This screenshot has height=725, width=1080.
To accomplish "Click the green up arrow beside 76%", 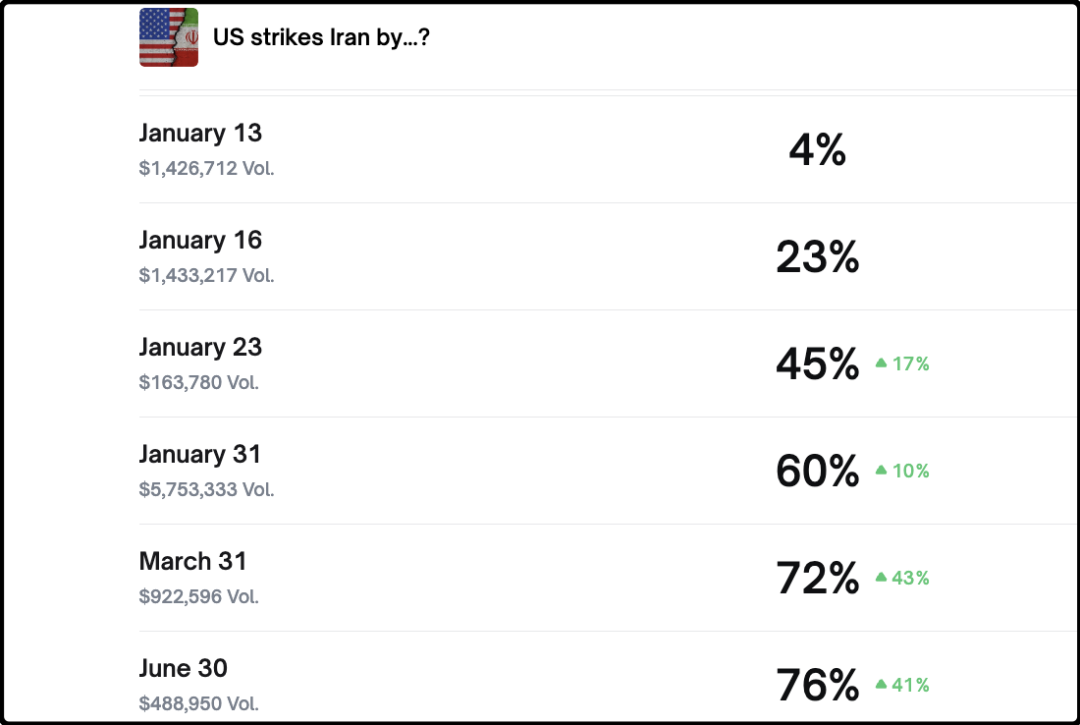I will coord(881,685).
